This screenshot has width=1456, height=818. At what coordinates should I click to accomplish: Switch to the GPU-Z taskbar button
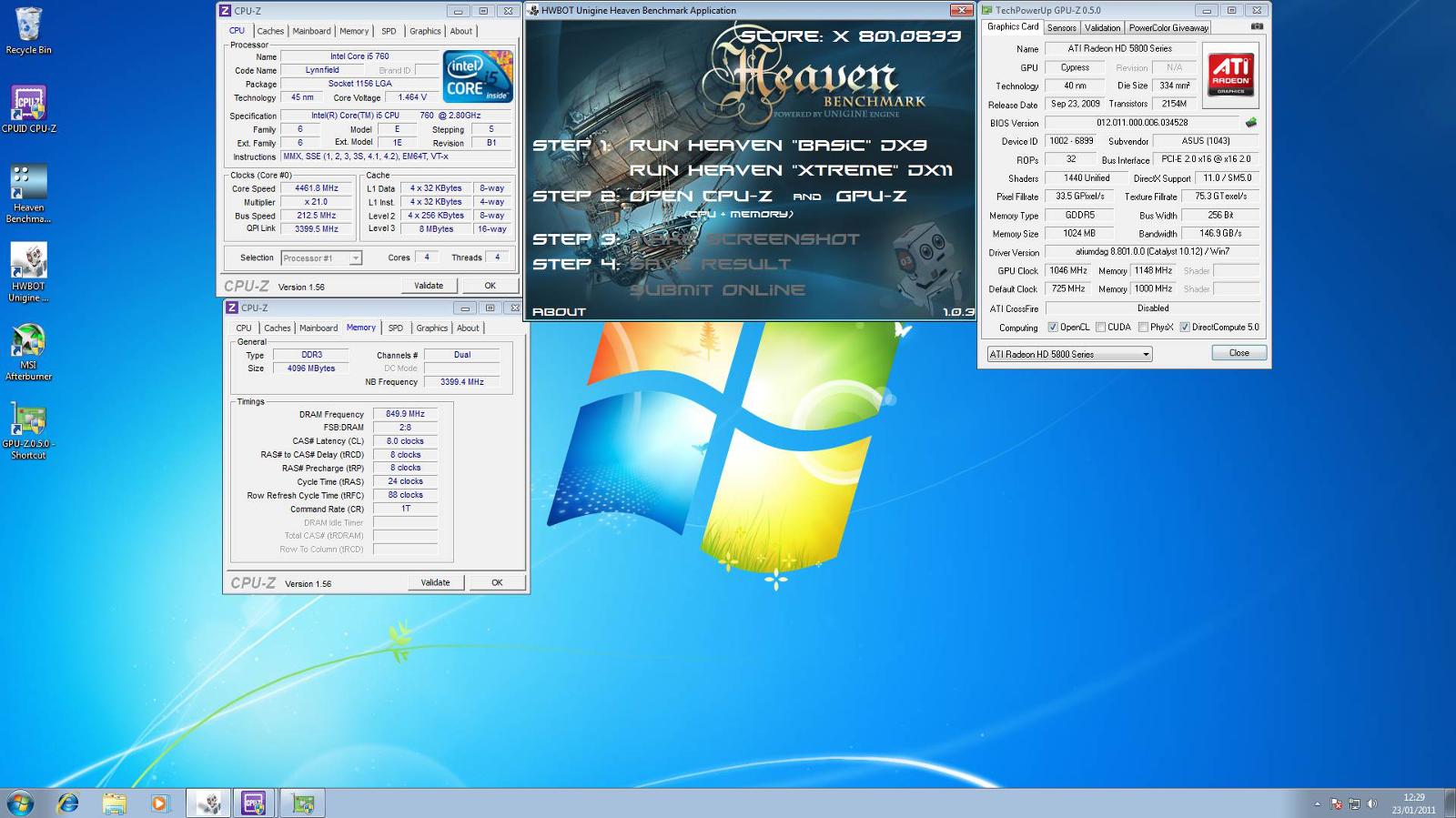coord(302,803)
